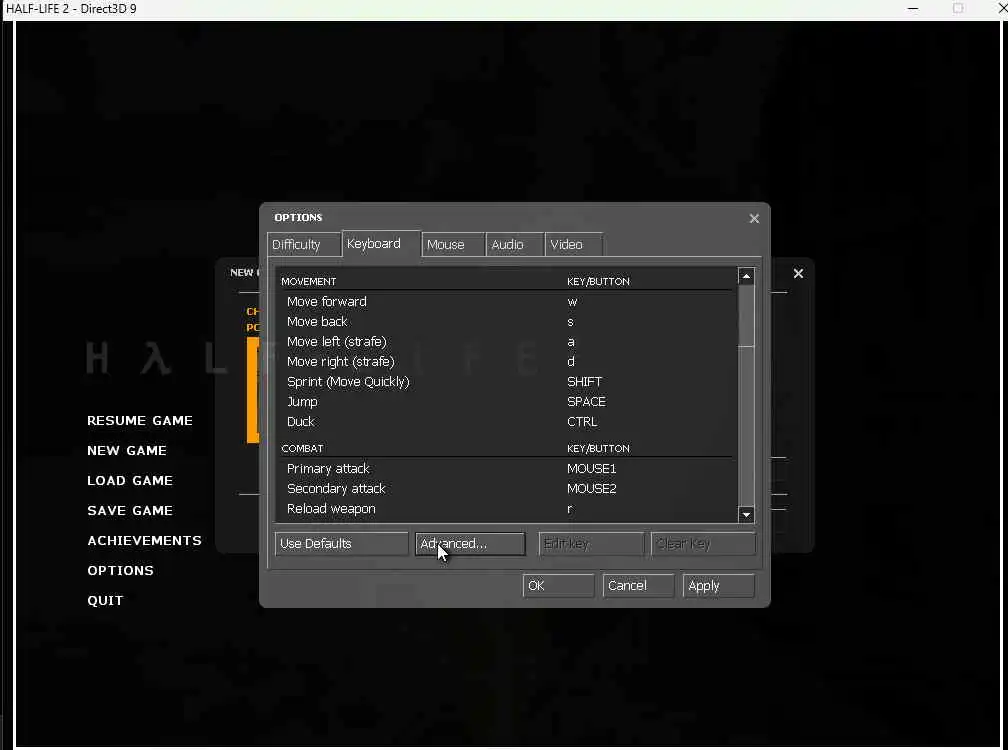Close the New Game window behind Options

click(x=798, y=273)
